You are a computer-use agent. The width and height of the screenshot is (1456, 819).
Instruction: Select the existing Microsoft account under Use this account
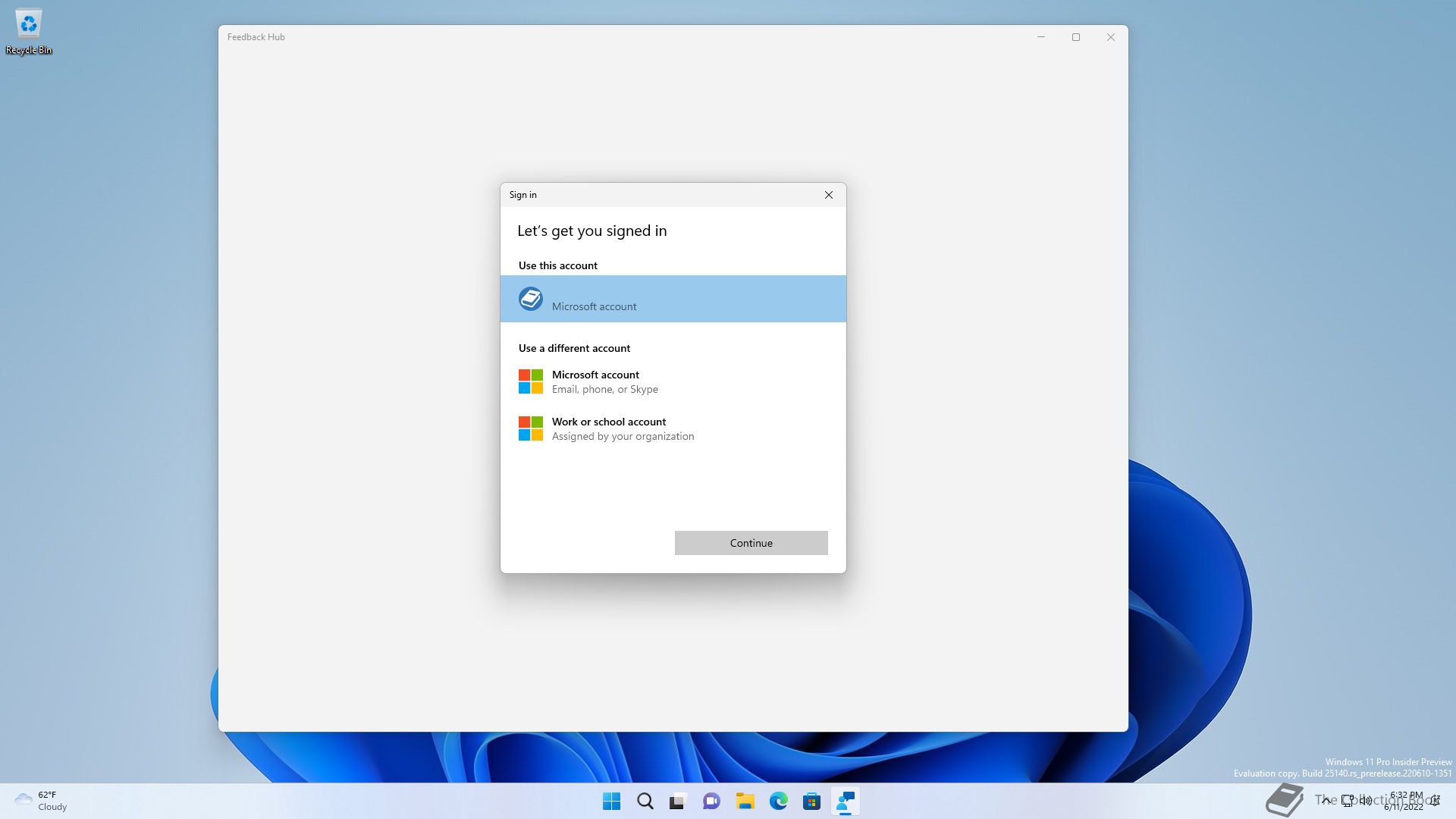673,299
